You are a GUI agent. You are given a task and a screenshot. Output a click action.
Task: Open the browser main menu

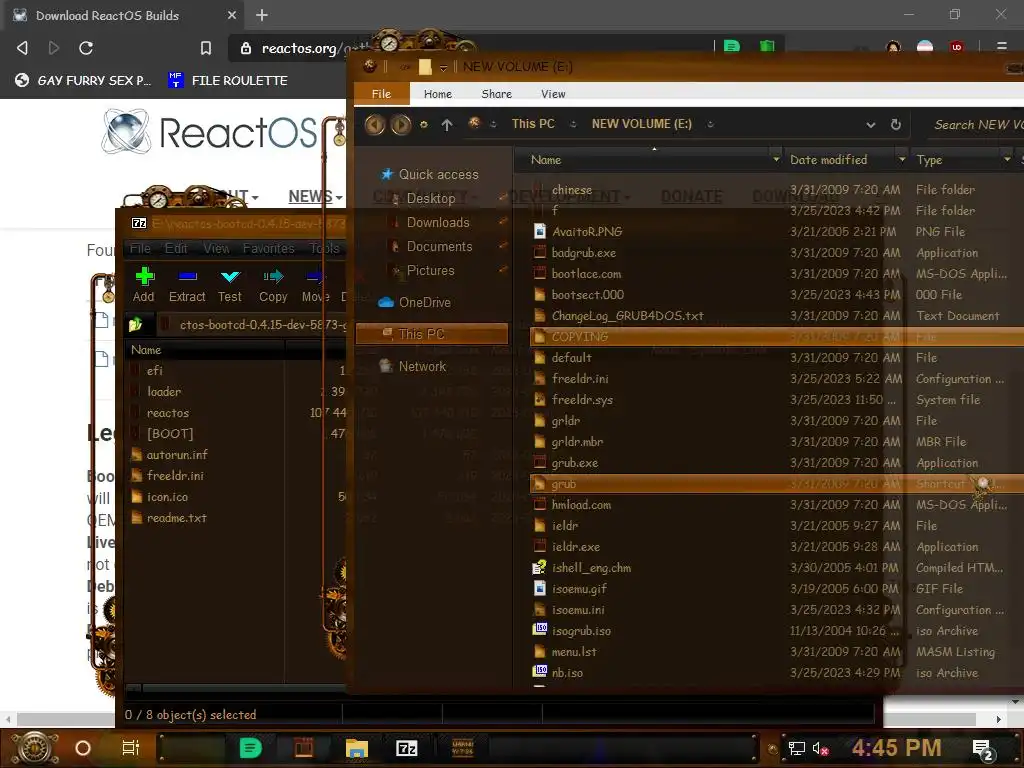[1002, 46]
